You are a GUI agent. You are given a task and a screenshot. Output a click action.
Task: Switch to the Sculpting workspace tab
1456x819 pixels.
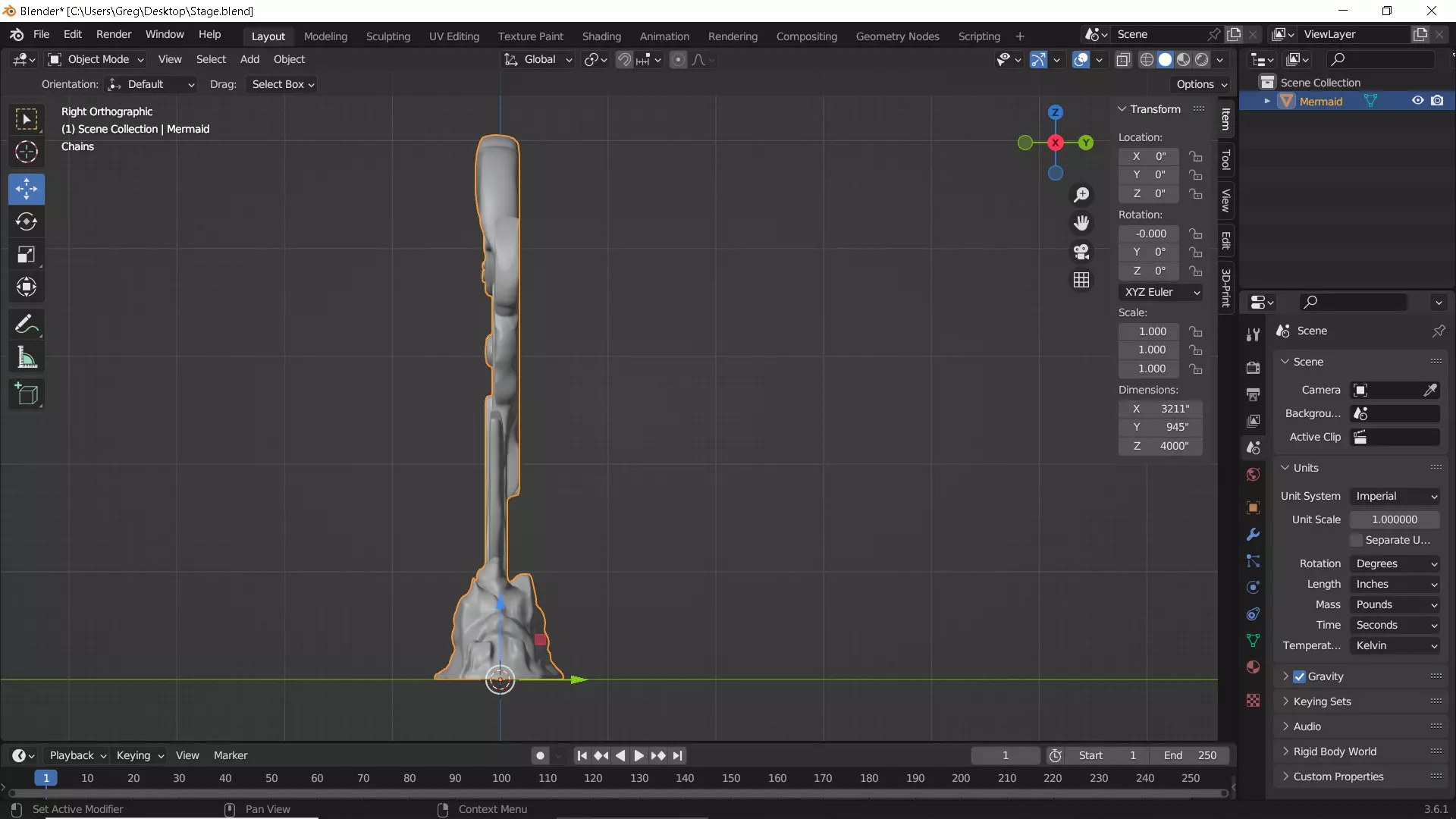[x=388, y=36]
